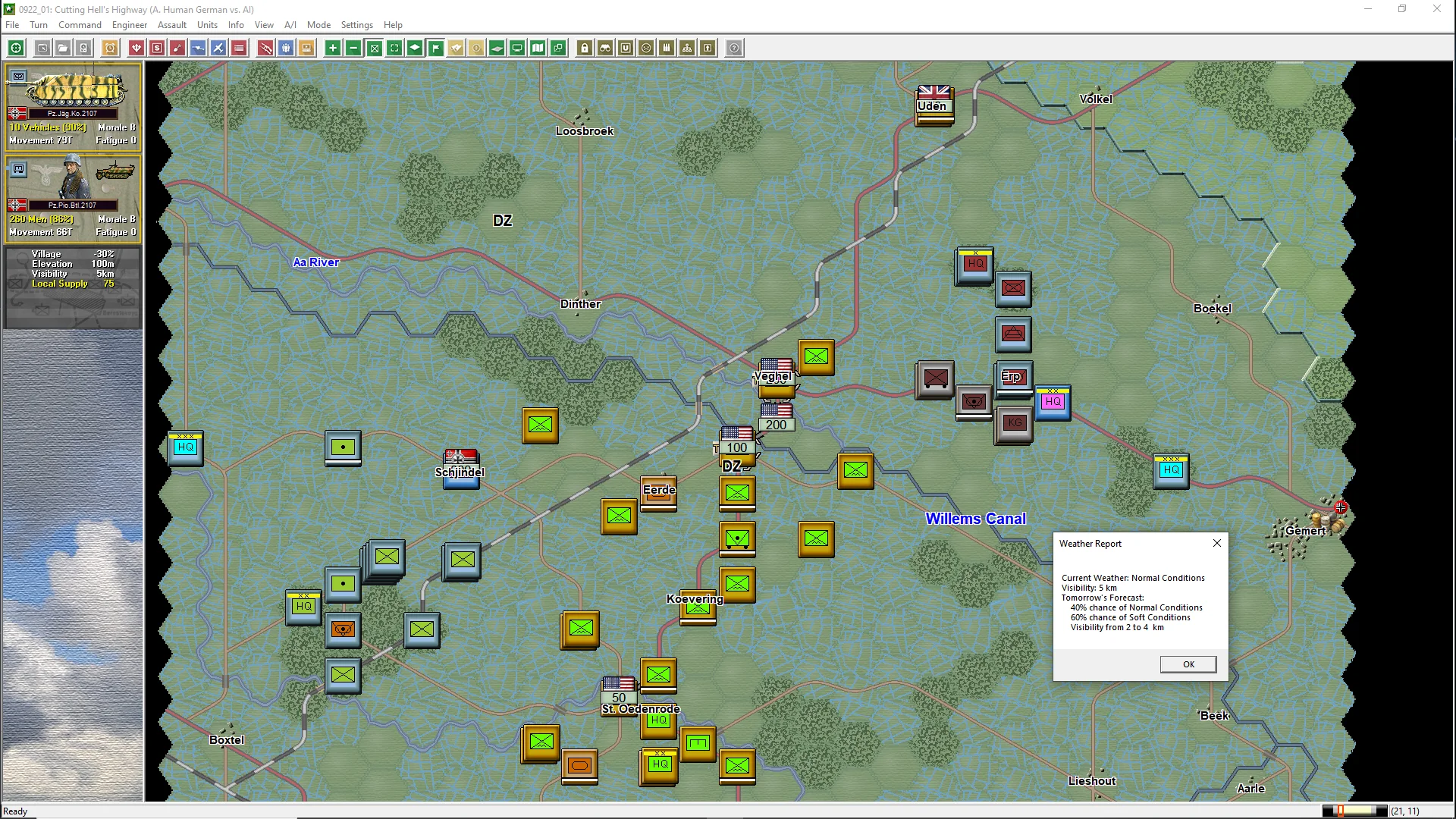Image resolution: width=1456 pixels, height=819 pixels.
Task: Click the British flag unit at Uden
Action: (x=934, y=105)
